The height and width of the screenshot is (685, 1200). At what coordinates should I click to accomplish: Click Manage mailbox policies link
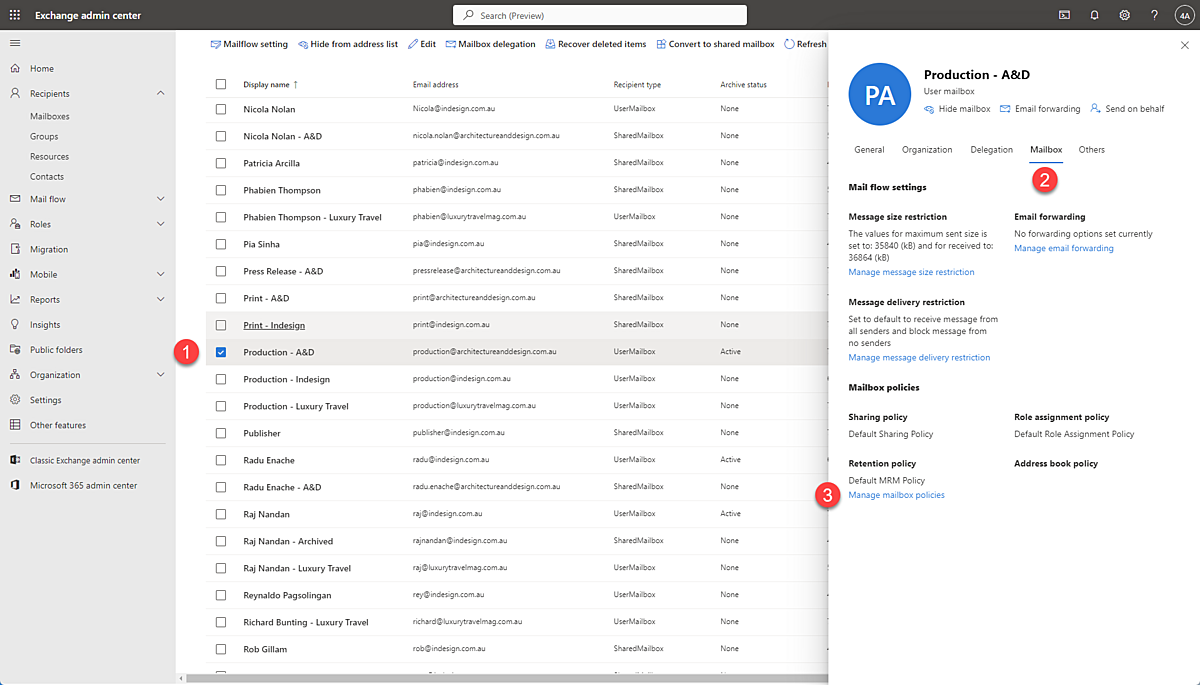896,495
